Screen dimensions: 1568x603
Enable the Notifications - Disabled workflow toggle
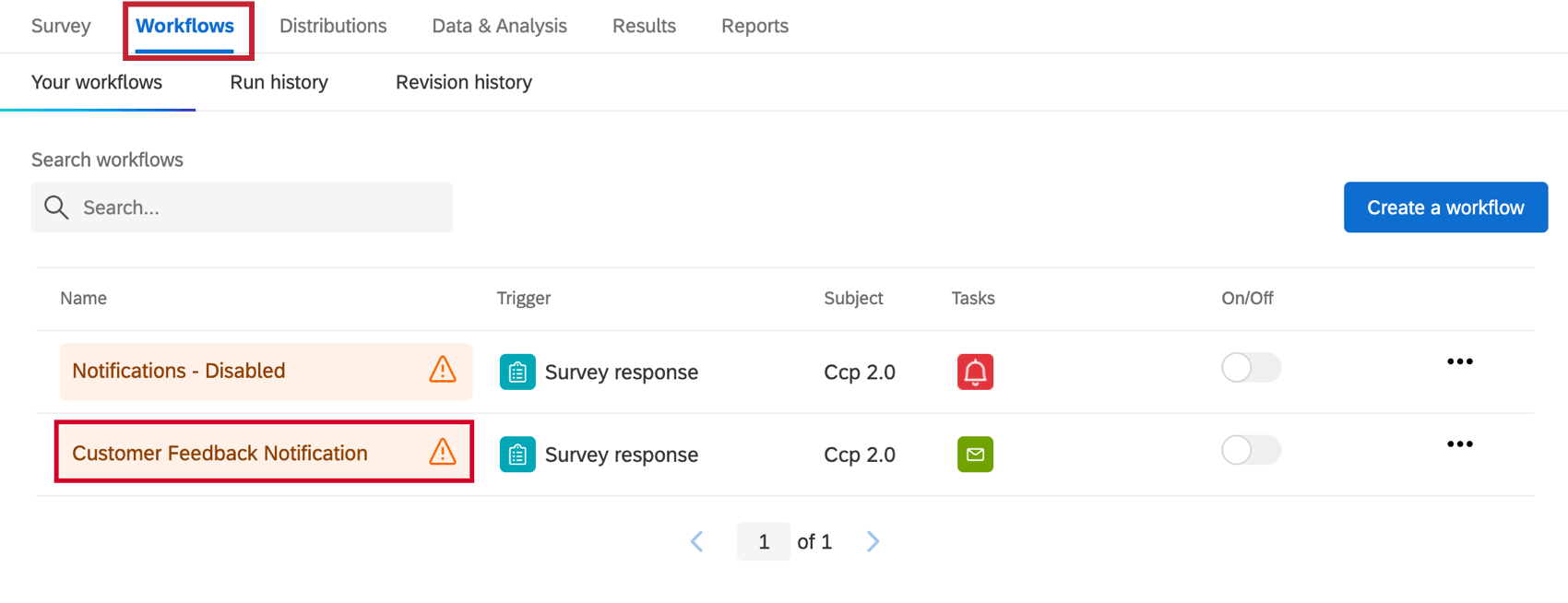pos(1251,368)
